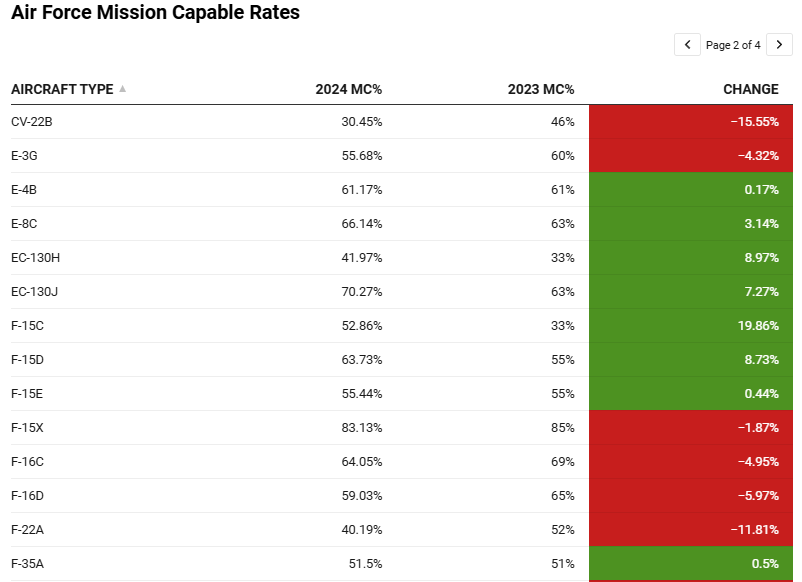Click the F-15E change value 0.44%
This screenshot has width=802, height=582.
[761, 394]
